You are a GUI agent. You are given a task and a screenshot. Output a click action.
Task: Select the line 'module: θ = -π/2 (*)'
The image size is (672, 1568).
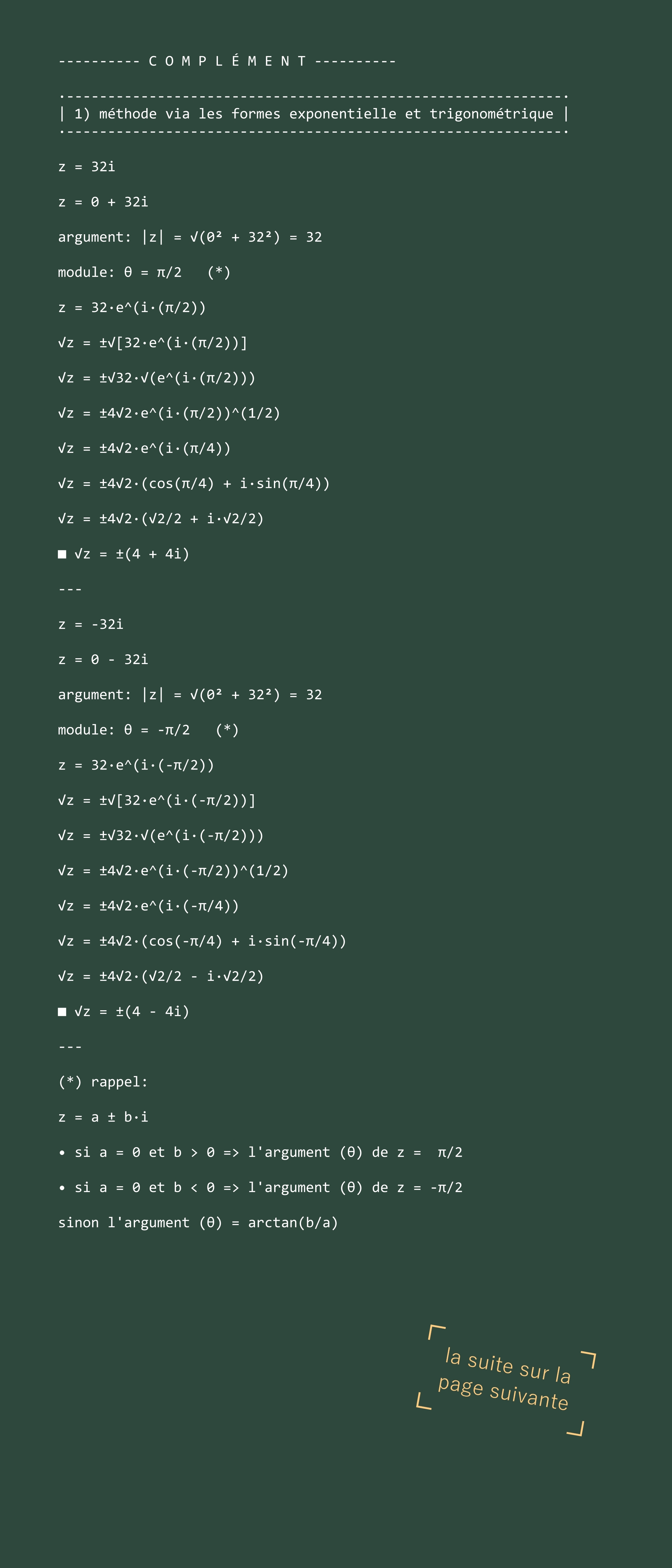[148, 730]
